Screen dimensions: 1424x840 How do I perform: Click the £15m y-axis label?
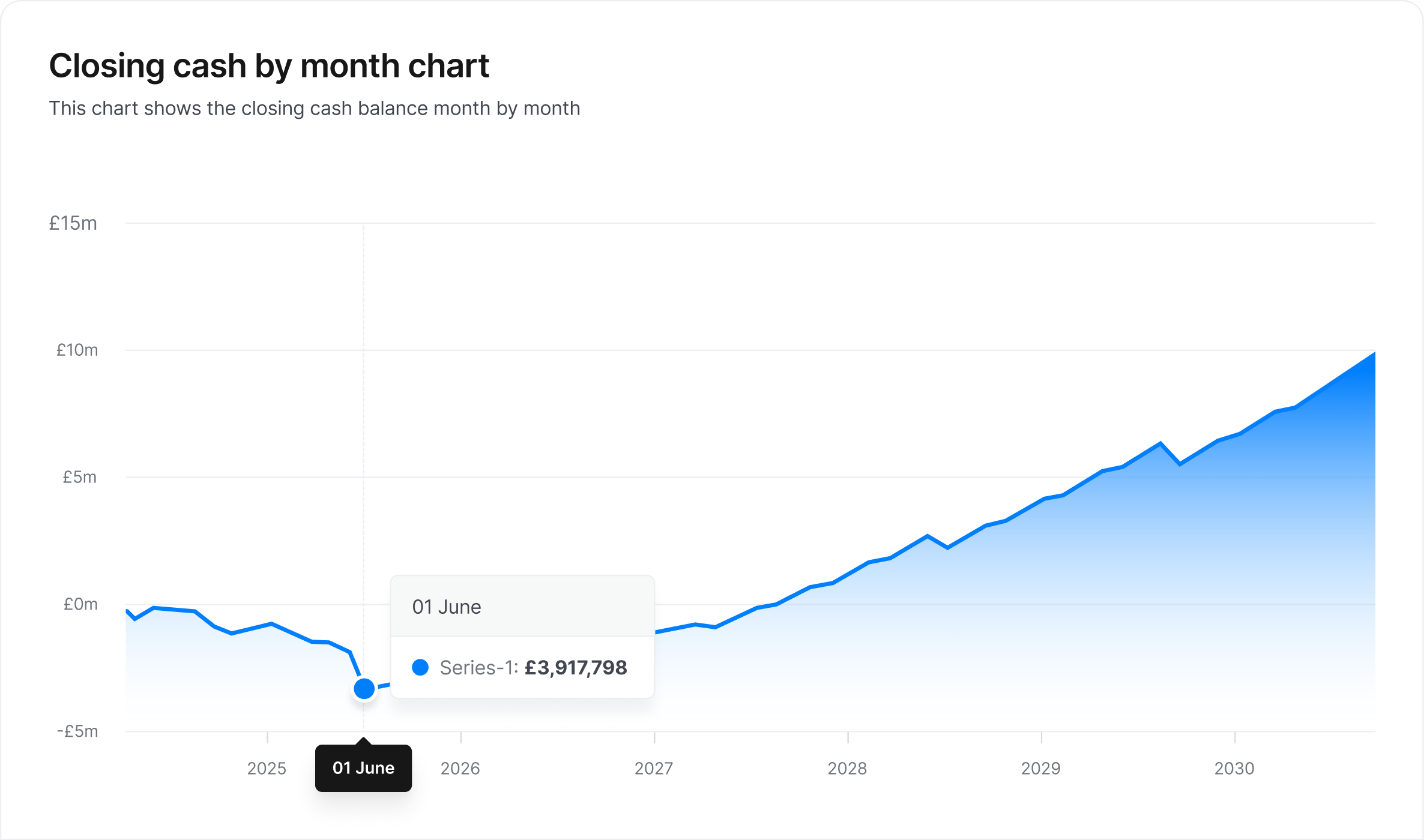[73, 223]
